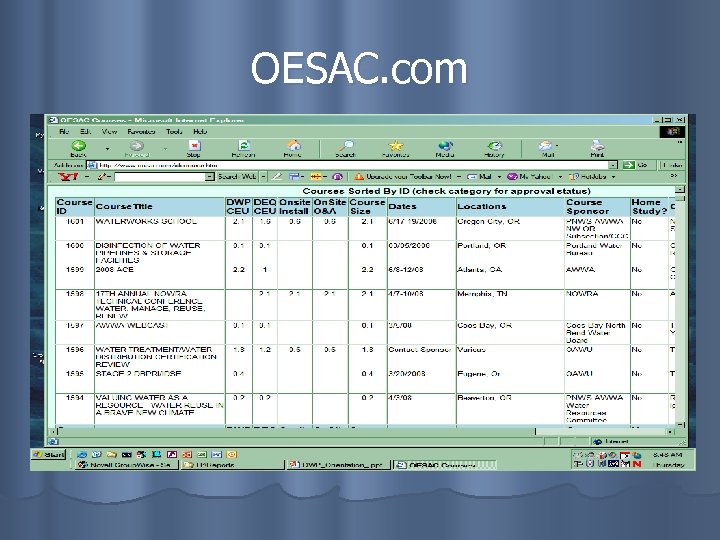
Task: Click the Start button
Action: point(49,455)
